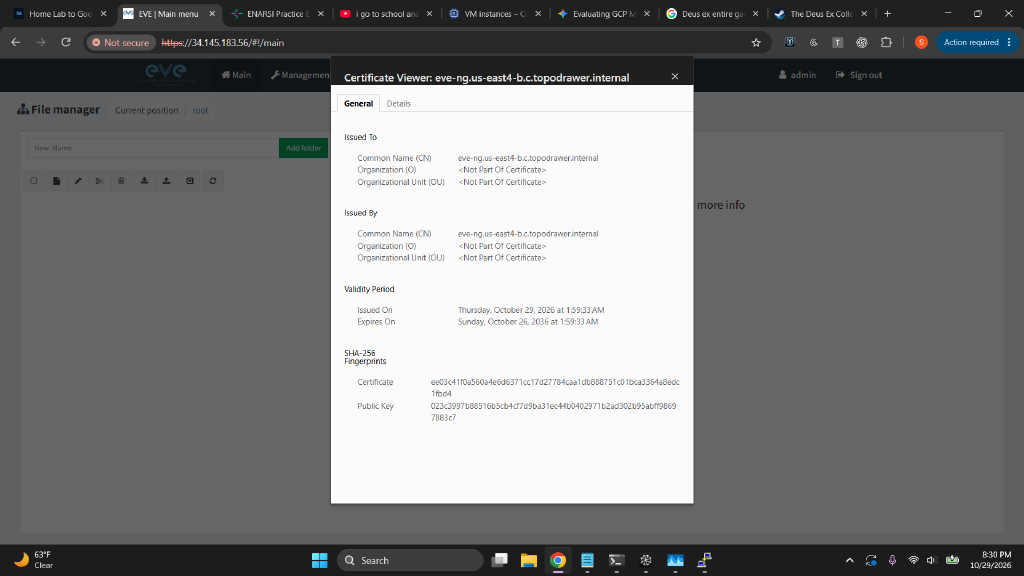Close the Certificate Viewer dialog
The image size is (1024, 576).
tap(675, 76)
